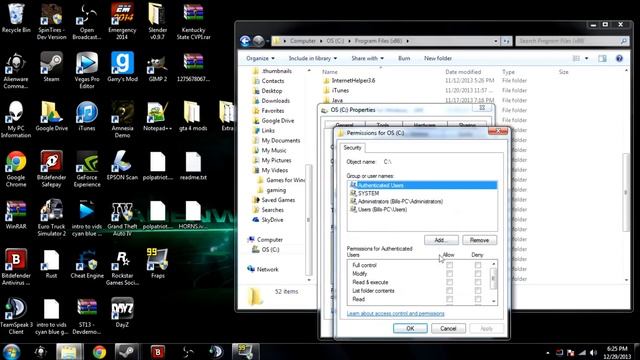The height and width of the screenshot is (360, 640).
Task: Open Euro Truck Simulator 2 shortcut
Action: (51, 218)
